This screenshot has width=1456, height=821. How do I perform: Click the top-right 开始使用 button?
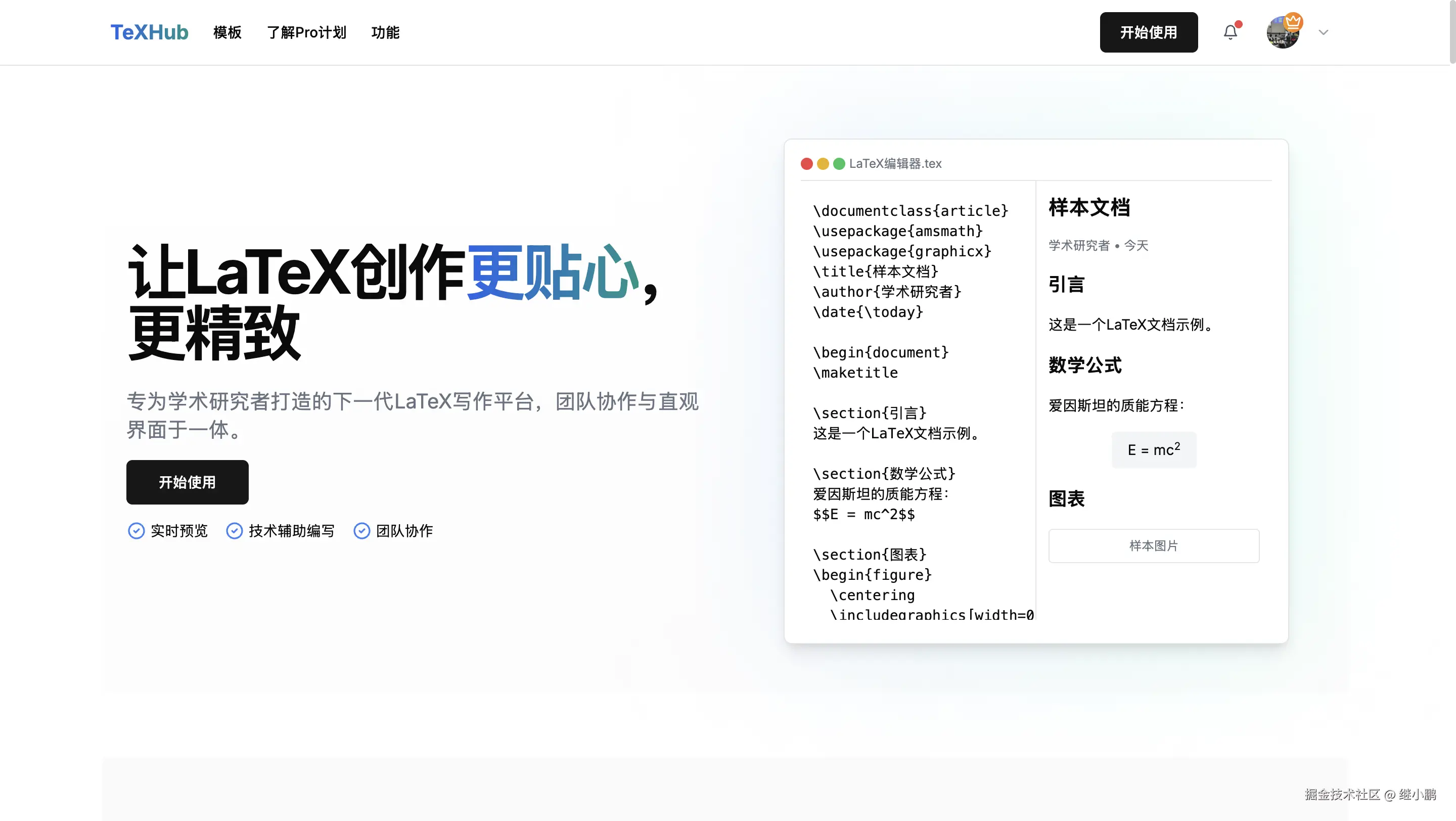click(1149, 32)
